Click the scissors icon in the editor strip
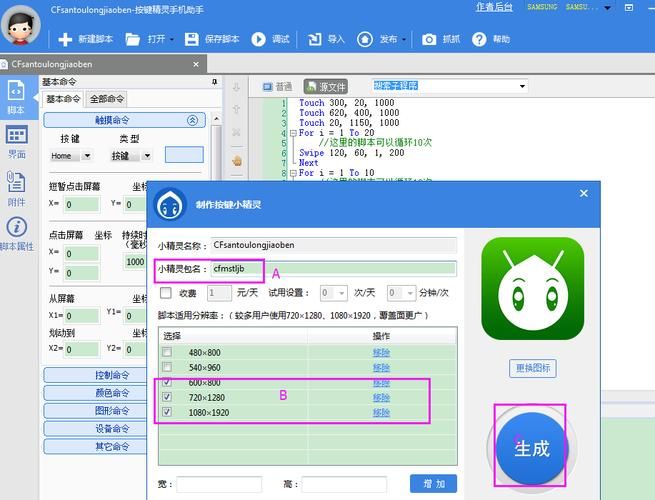655x500 pixels. point(236,132)
